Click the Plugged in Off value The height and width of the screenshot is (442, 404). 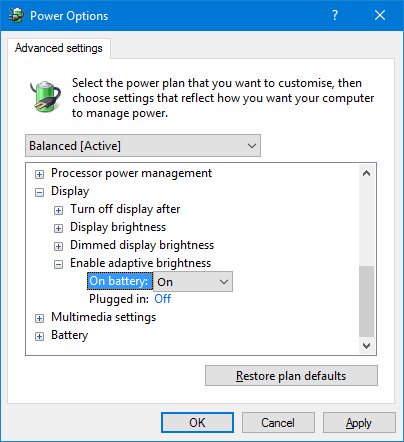(x=162, y=299)
